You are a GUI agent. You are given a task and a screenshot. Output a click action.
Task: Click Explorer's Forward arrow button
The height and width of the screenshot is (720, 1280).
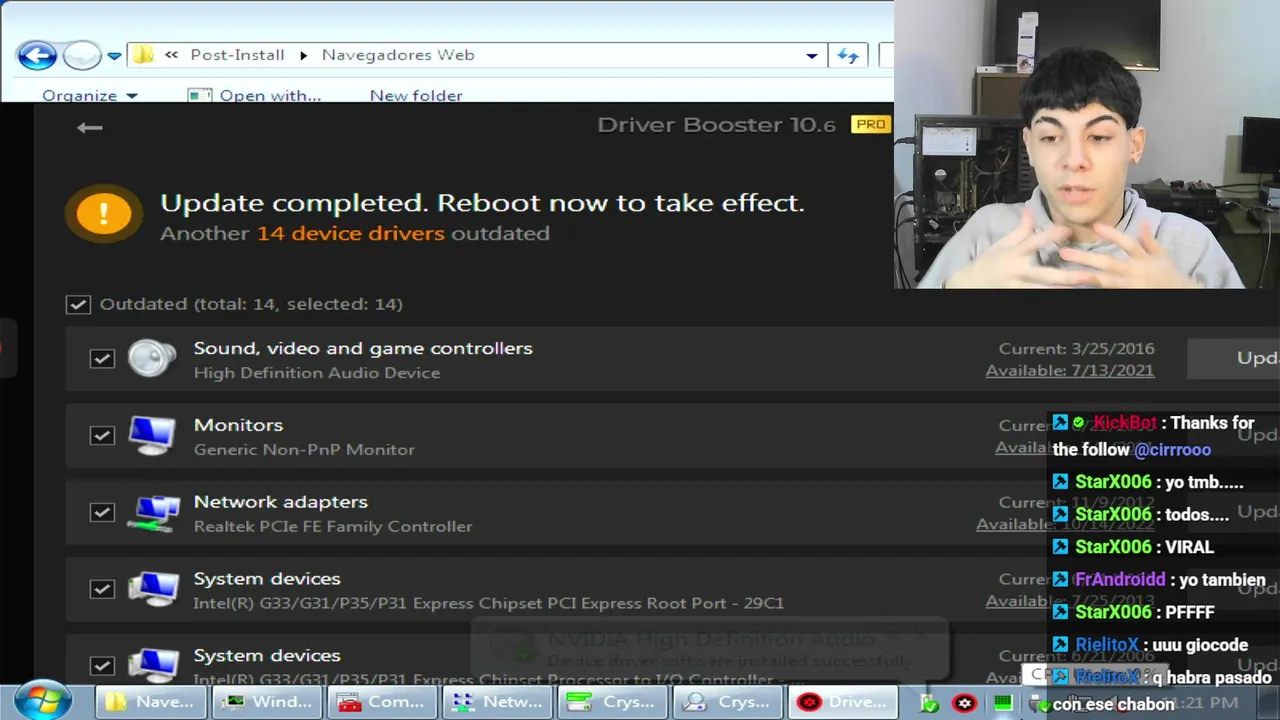click(x=82, y=55)
